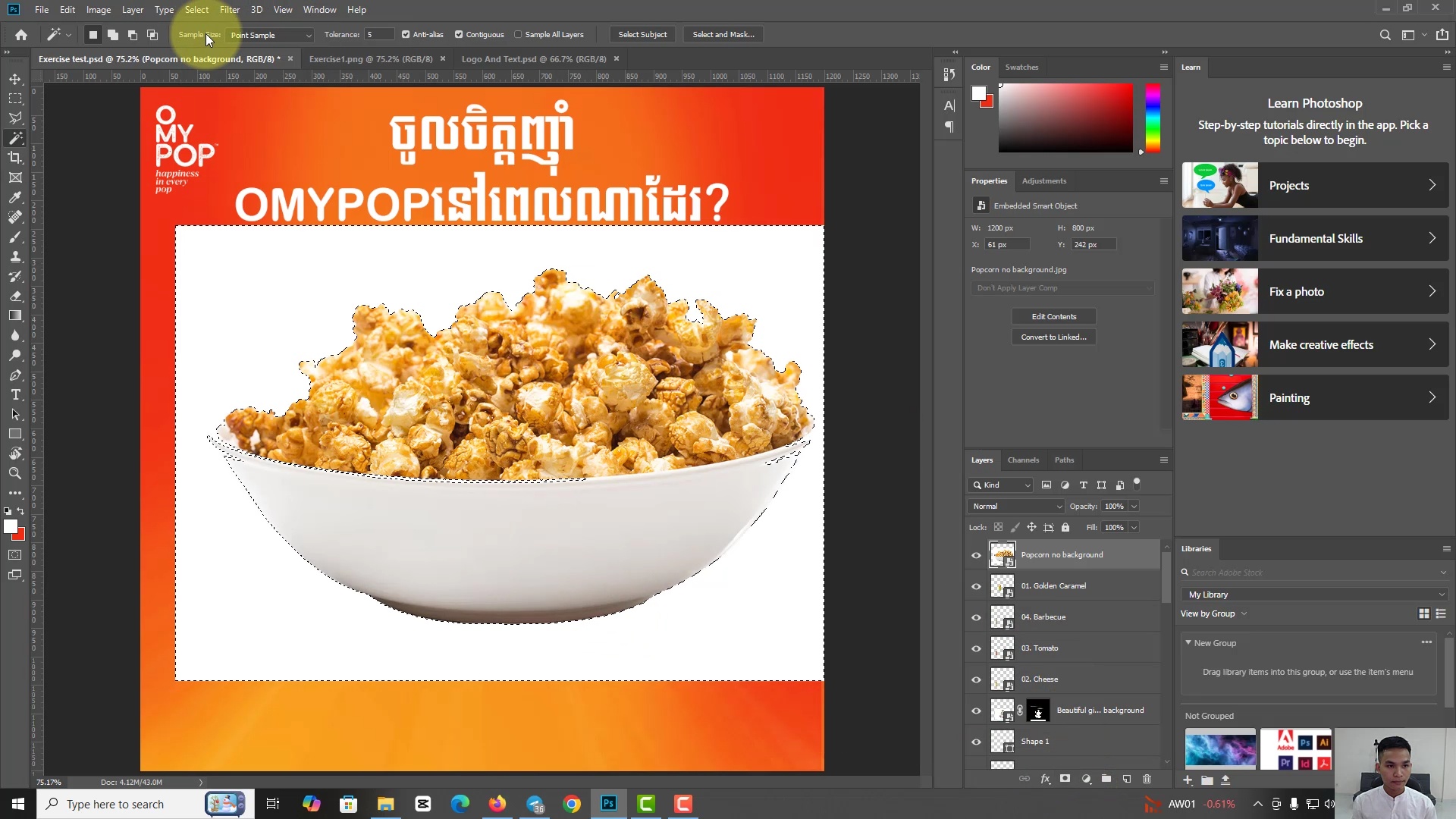Delete layer trash icon

click(x=1147, y=779)
